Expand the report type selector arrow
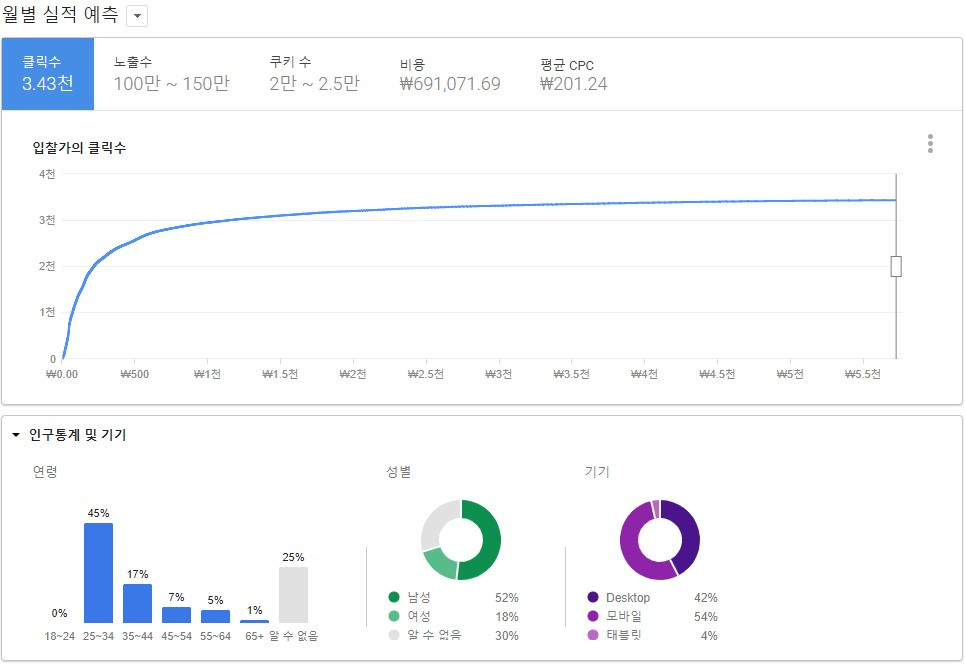The height and width of the screenshot is (664, 965). point(135,16)
